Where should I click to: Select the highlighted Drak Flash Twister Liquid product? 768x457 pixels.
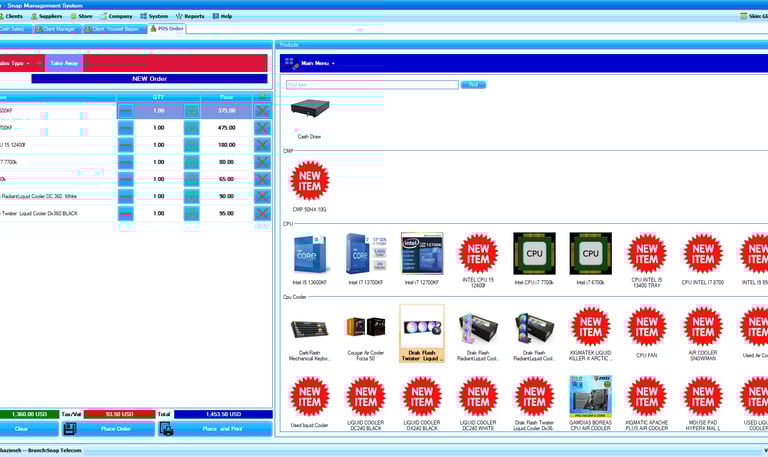(x=422, y=334)
